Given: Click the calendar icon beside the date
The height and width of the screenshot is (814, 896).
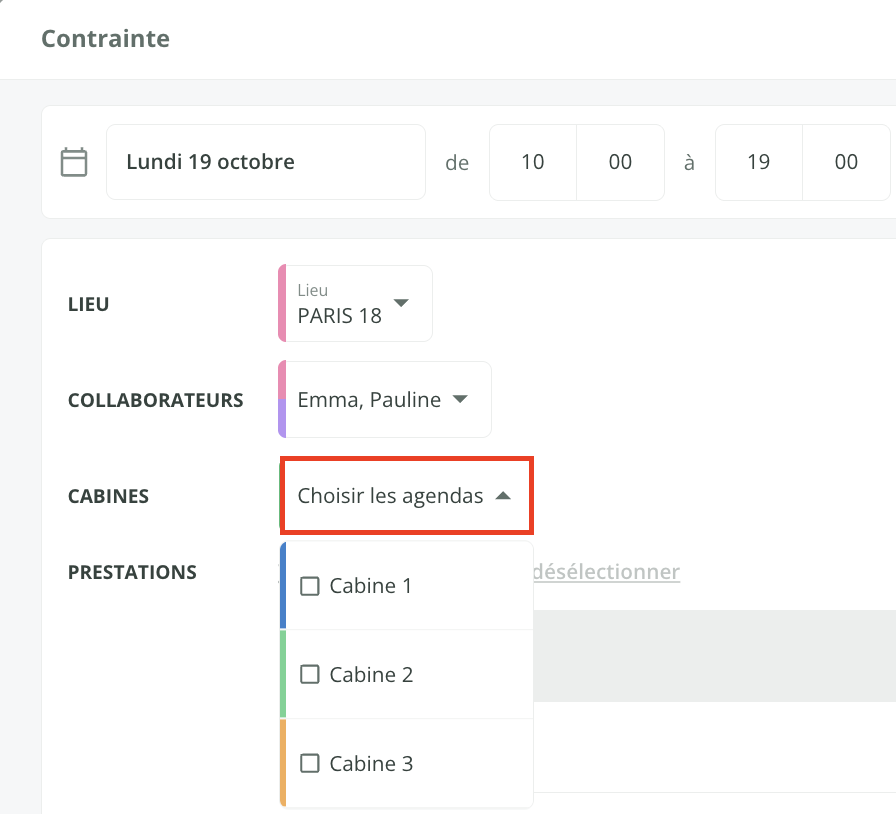Looking at the screenshot, I should [x=74, y=162].
